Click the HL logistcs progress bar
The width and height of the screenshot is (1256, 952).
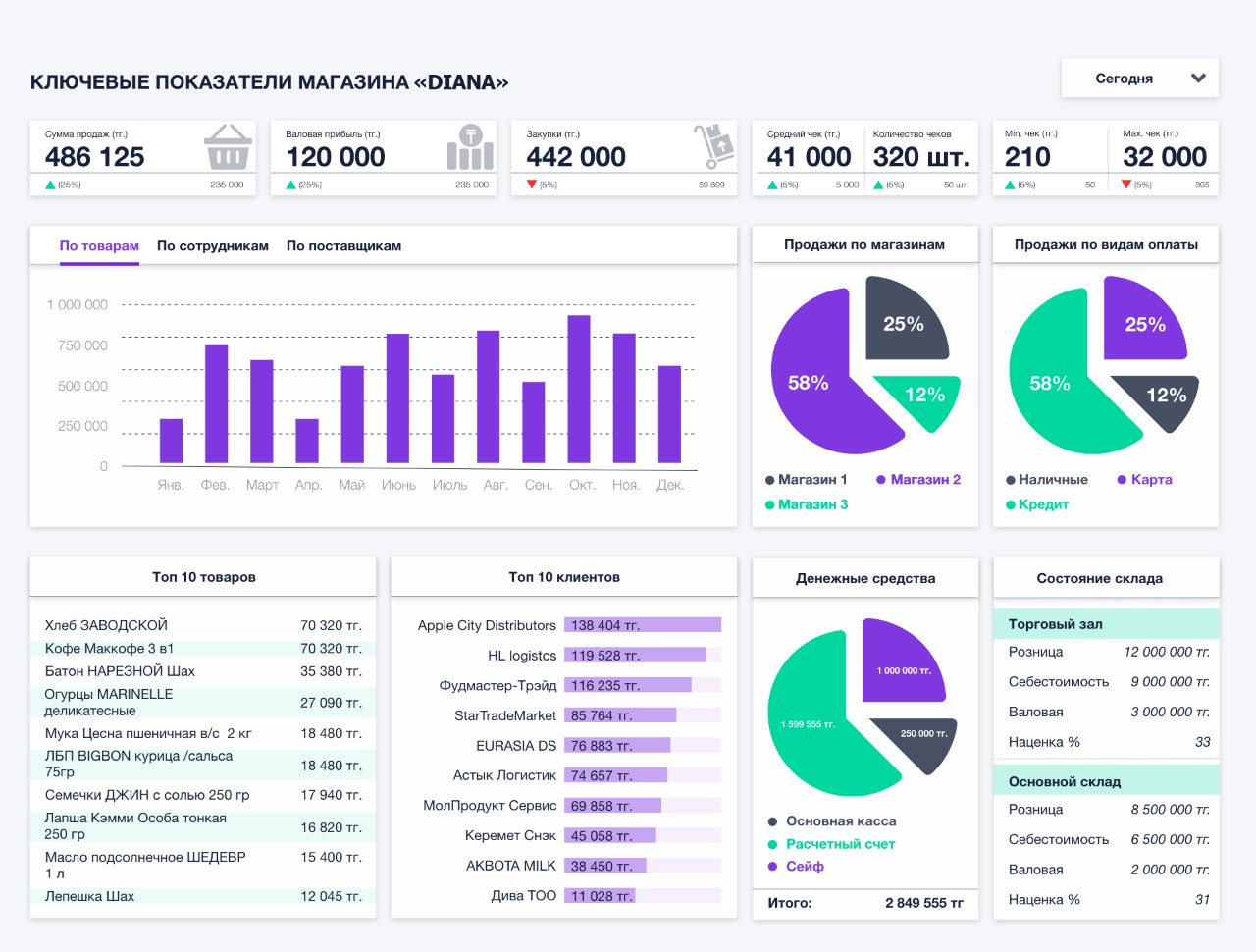[642, 656]
